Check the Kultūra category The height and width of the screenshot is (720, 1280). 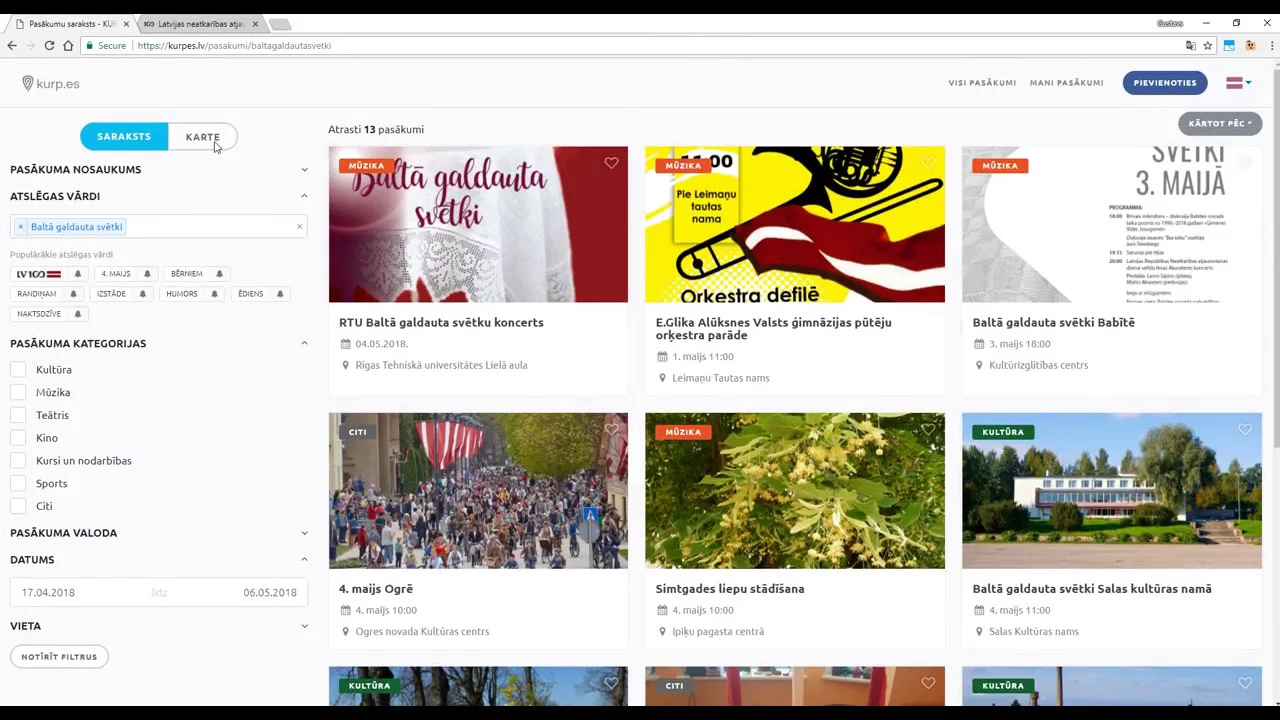pos(18,370)
